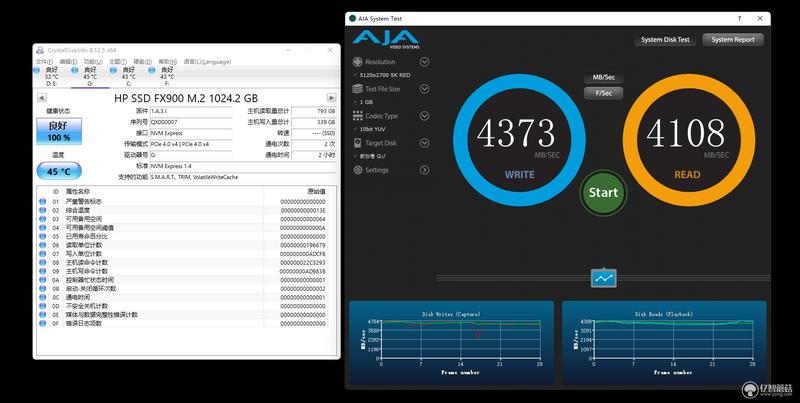Click the Target Disk drive icon
Image resolution: width=800 pixels, height=403 pixels.
(x=358, y=143)
